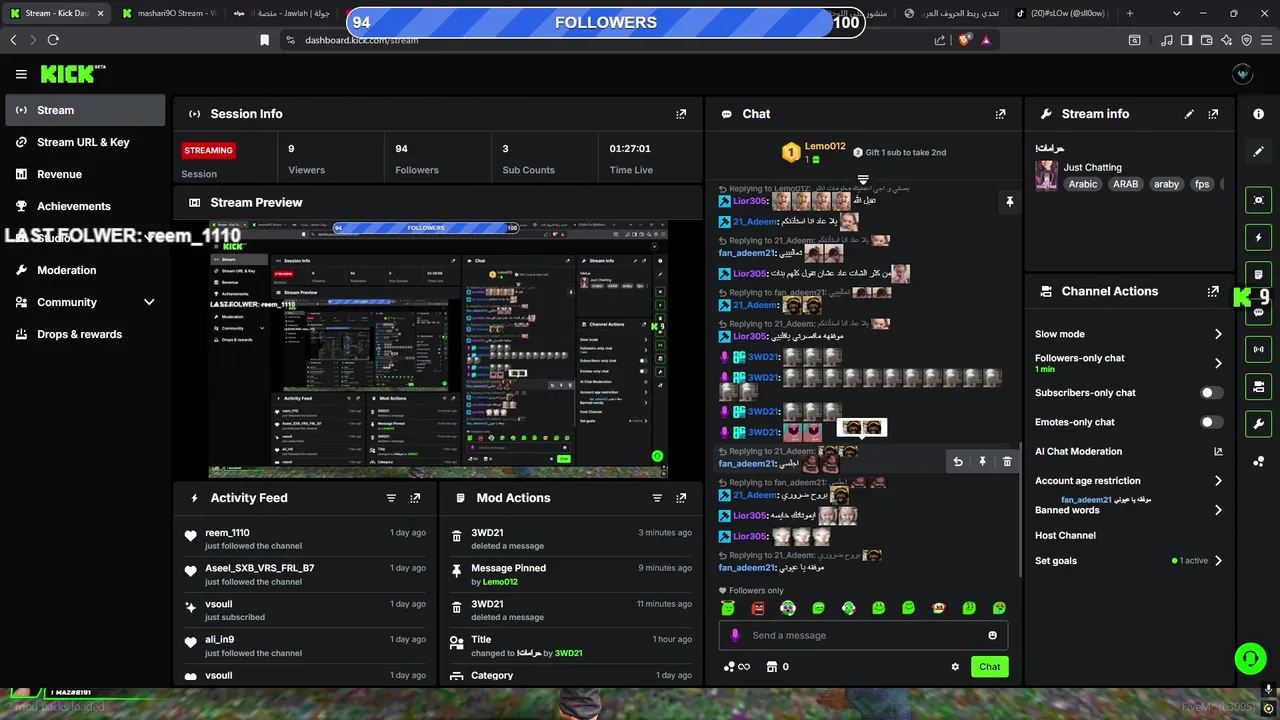The image size is (1280, 720).
Task: Open chat settings gear icon
Action: 955,667
